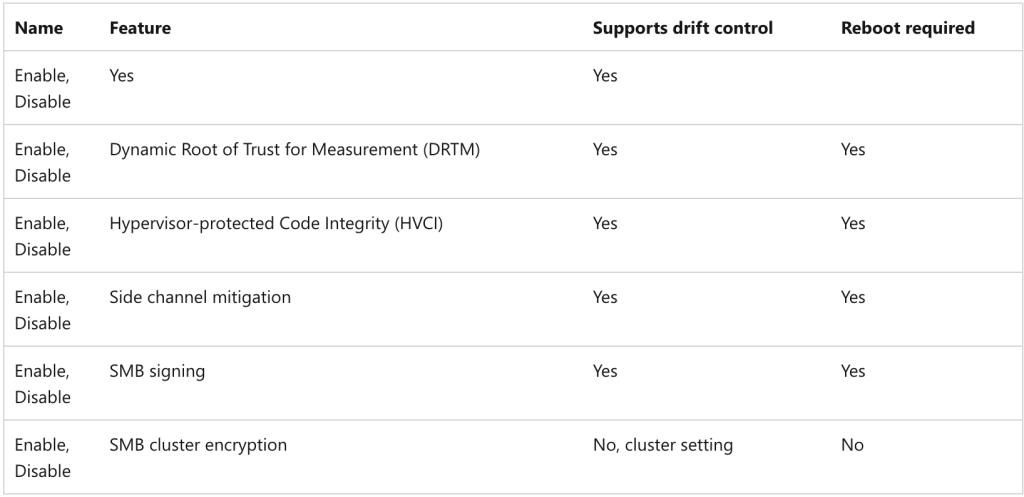Select 'Enable, Disable' beside SMB cluster encryption
The width and height of the screenshot is (1024, 497).
[42, 457]
